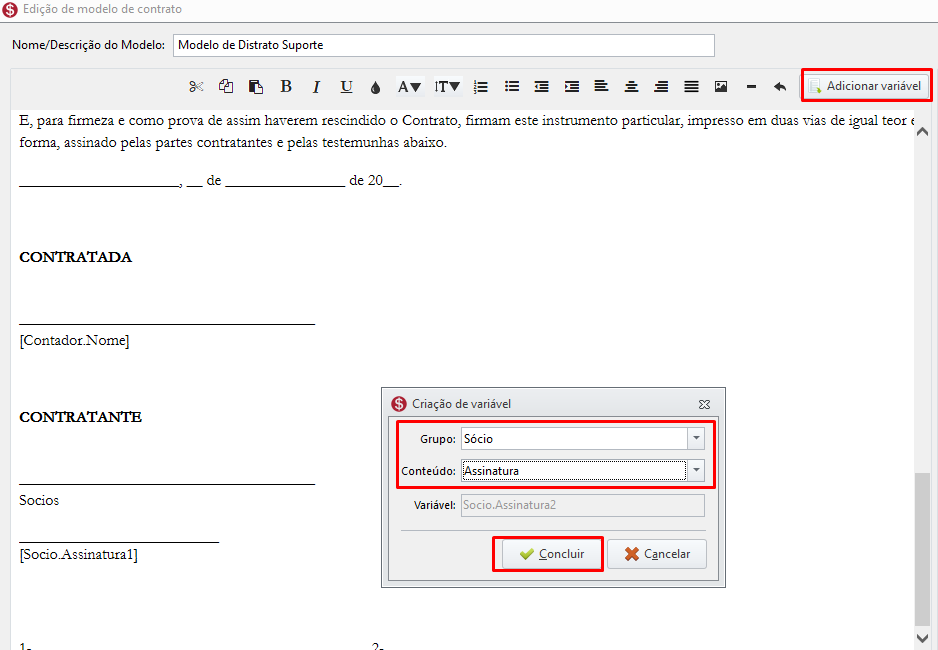938x650 pixels.
Task: Click the date line 'de 20__'
Action: coord(375,181)
